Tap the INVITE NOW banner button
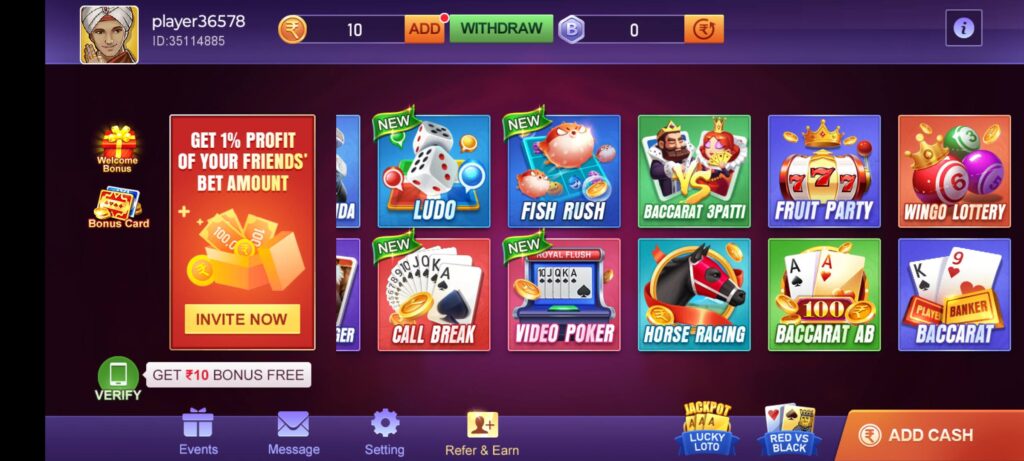Viewport: 1024px width, 461px height. click(242, 319)
